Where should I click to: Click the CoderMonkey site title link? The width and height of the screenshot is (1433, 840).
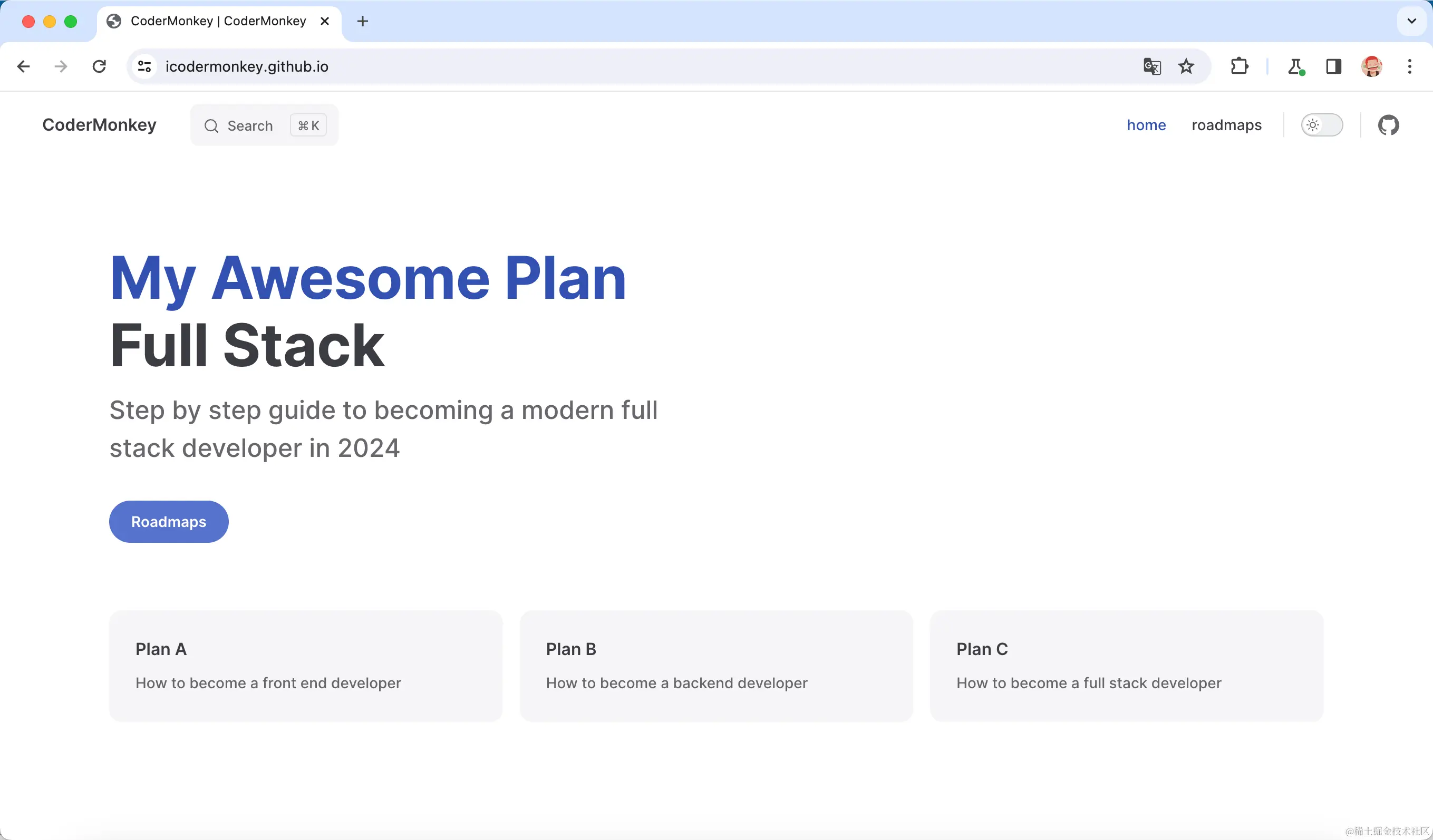click(99, 125)
